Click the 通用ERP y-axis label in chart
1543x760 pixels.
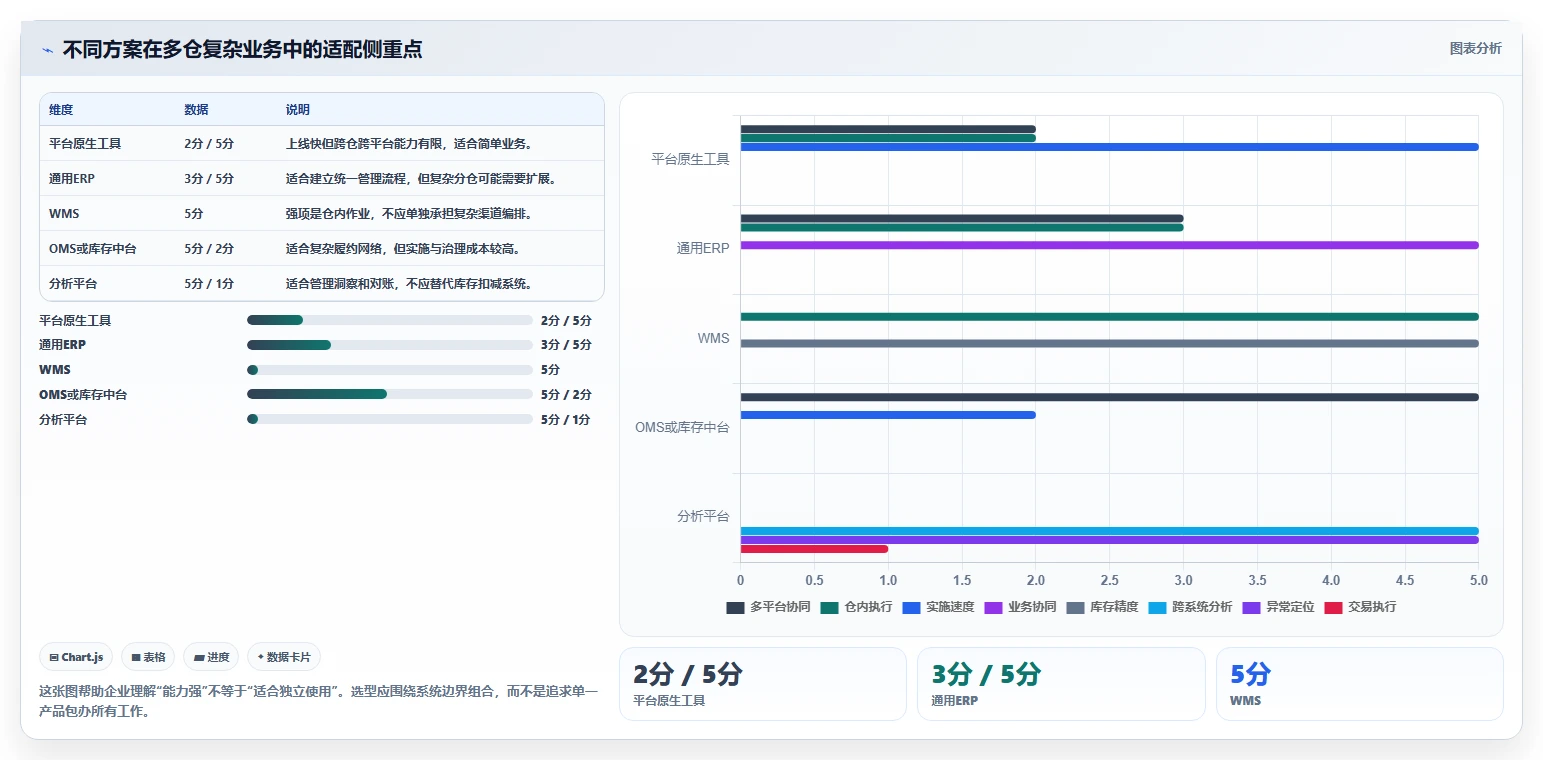point(703,248)
